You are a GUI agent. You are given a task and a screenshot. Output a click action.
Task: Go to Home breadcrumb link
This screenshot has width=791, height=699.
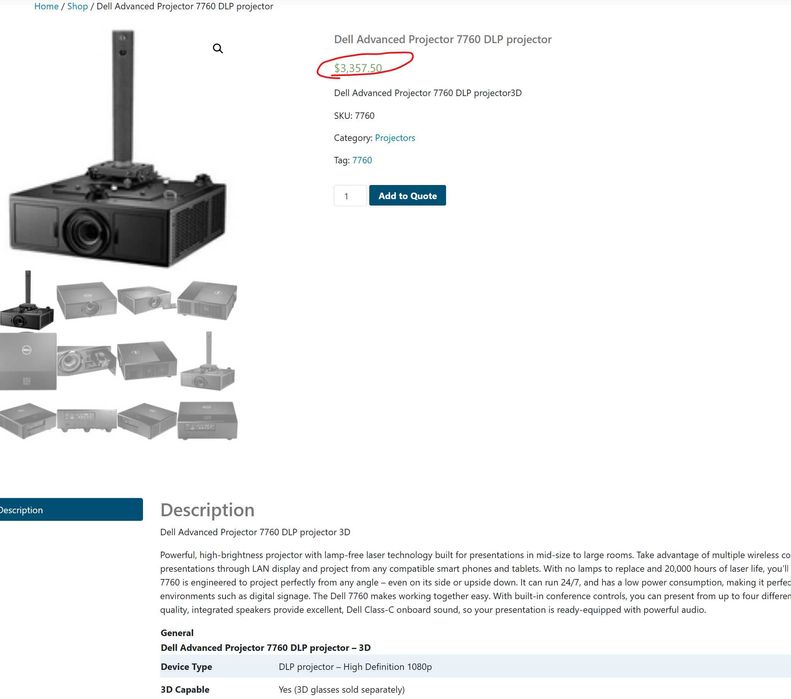pos(46,7)
